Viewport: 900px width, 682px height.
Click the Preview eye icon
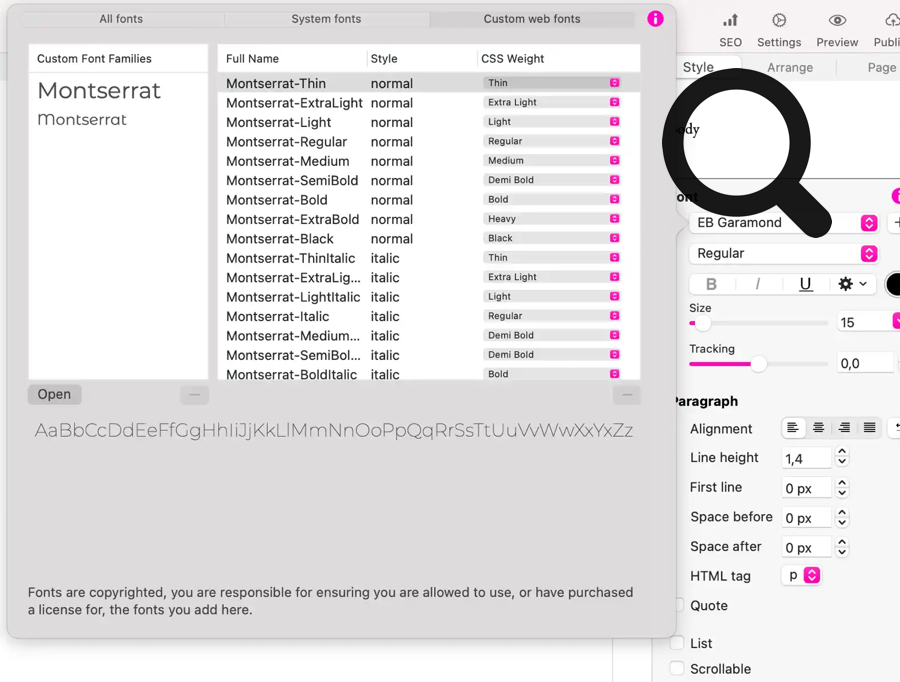[x=837, y=30]
